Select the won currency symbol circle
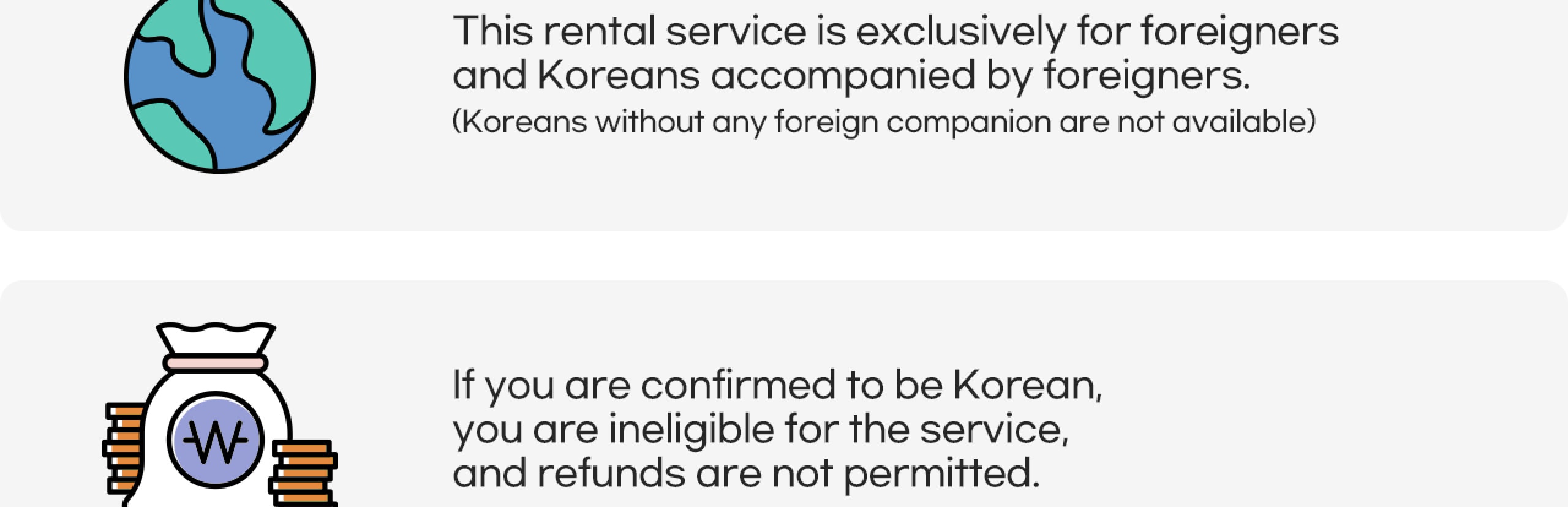Image resolution: width=1568 pixels, height=507 pixels. (x=216, y=440)
